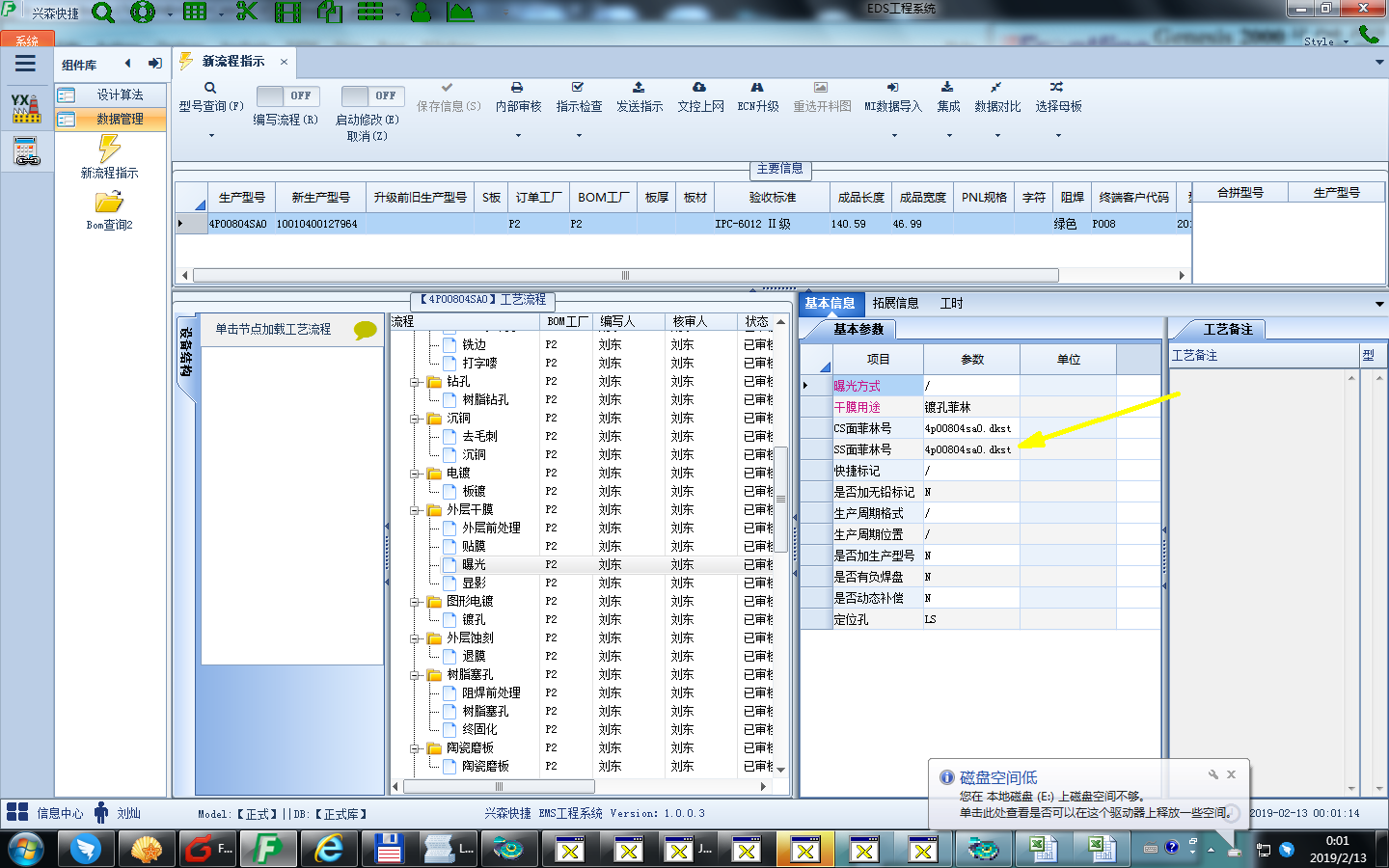
Task: Click 指示检查 toolbar button
Action: [x=579, y=98]
